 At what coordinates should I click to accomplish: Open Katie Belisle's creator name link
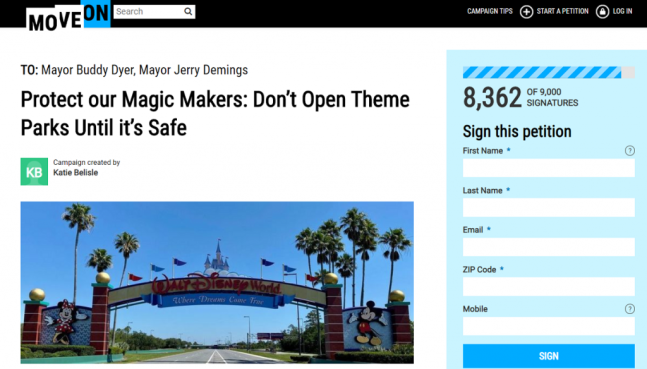pyautogui.click(x=76, y=173)
